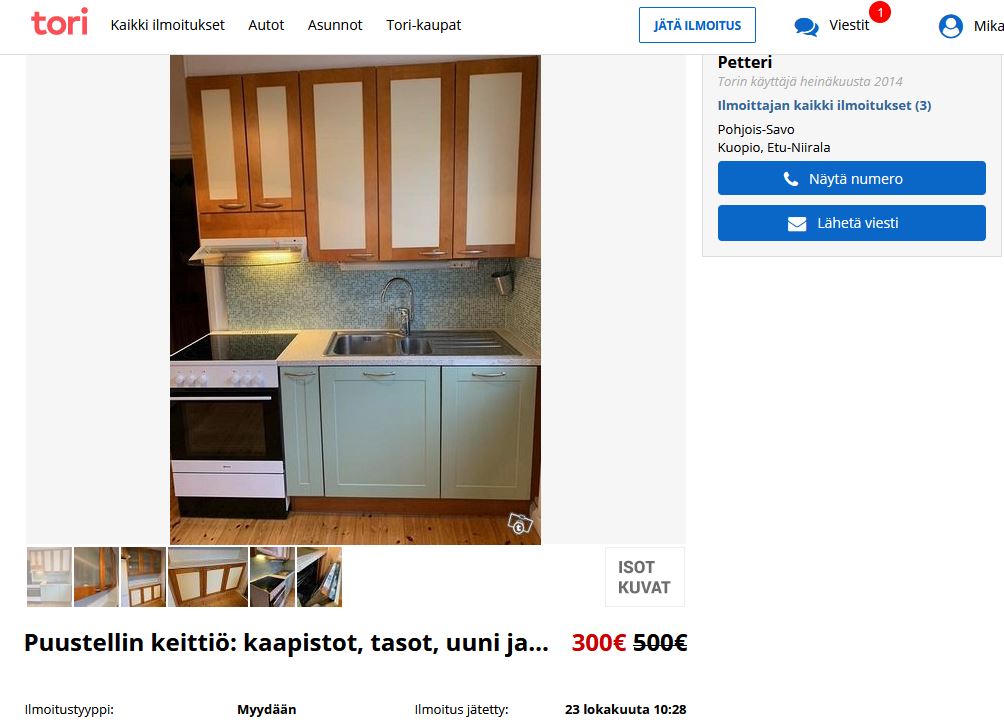Open the Viestit chat bubble icon
1004x728 pixels.
coord(806,27)
